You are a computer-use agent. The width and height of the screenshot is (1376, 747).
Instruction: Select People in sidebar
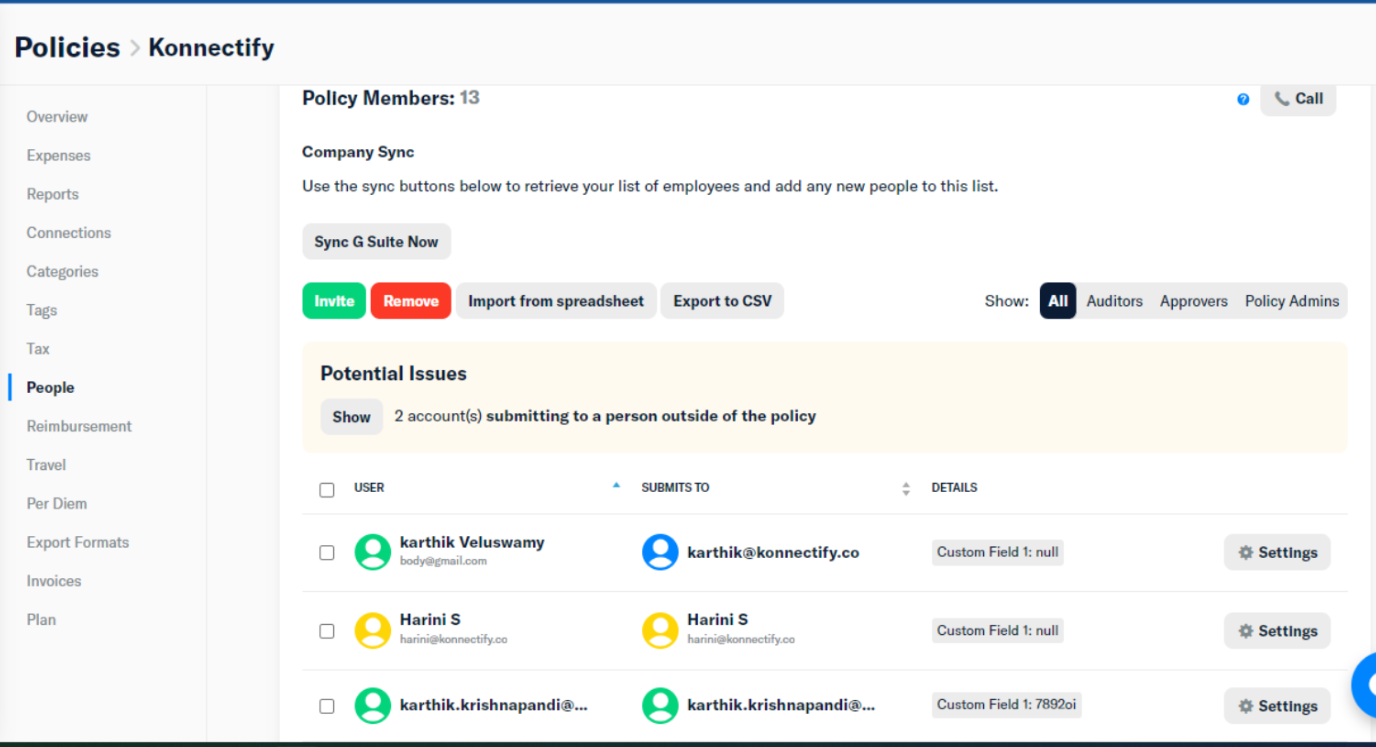point(51,388)
